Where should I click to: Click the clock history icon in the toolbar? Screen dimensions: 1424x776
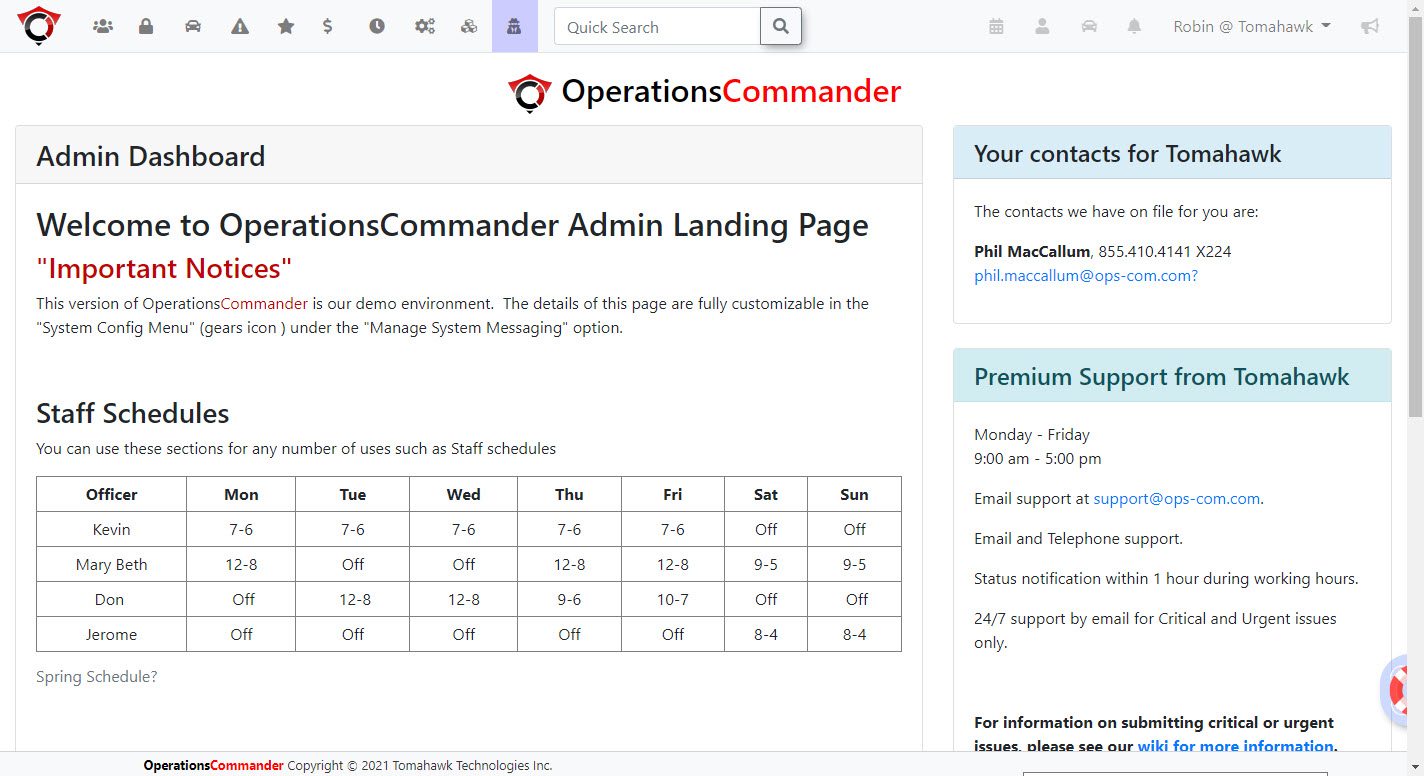(377, 26)
